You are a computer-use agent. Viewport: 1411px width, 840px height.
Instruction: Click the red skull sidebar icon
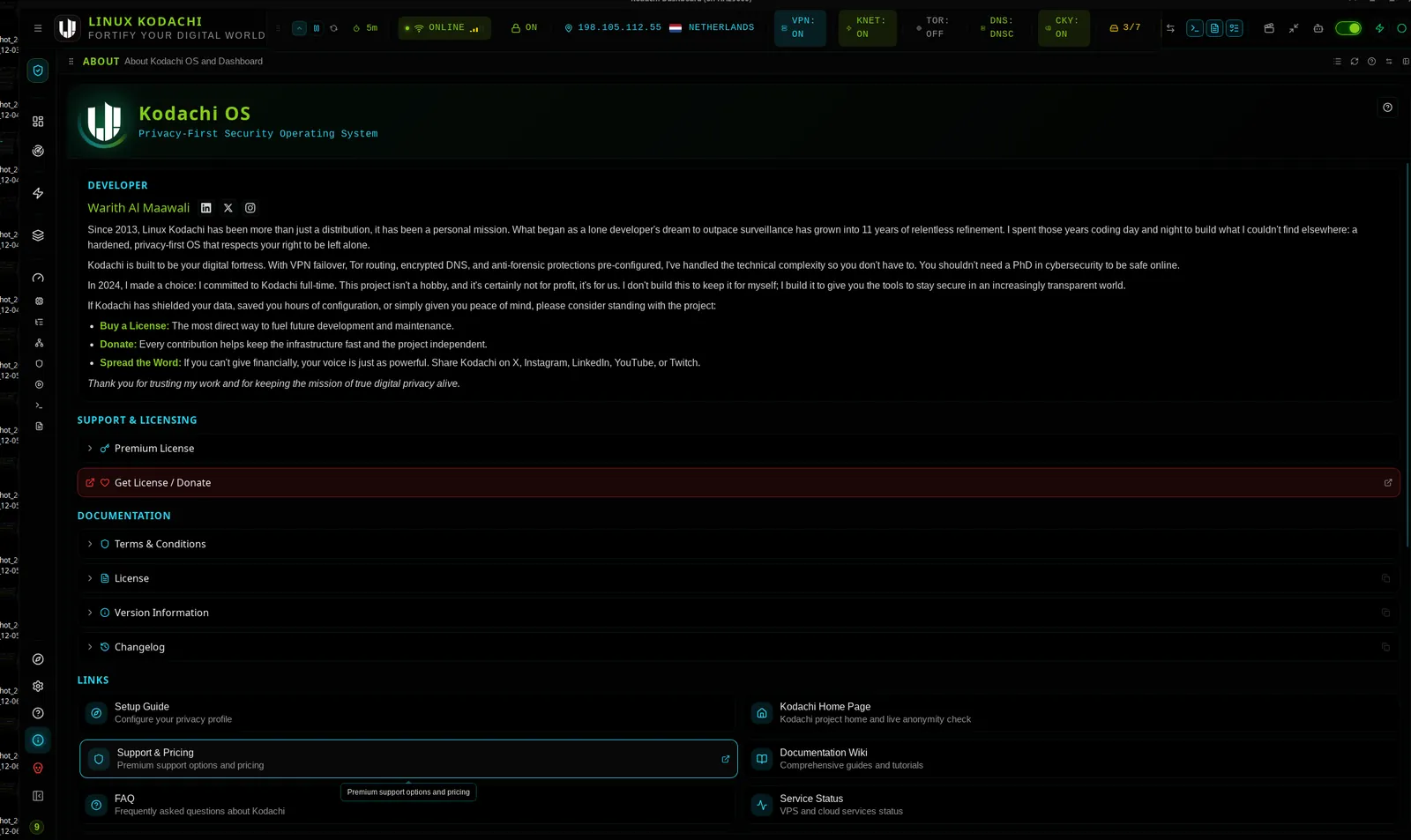(x=38, y=769)
